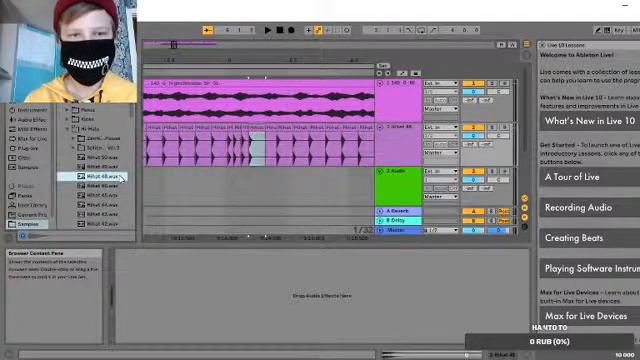Click the Stop button in transport

(280, 30)
